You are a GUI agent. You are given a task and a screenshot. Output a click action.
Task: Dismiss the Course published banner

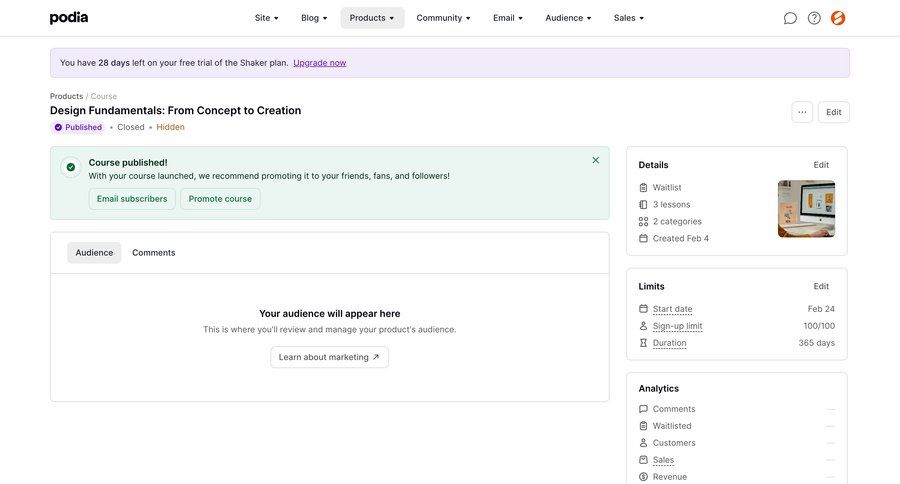pos(596,160)
